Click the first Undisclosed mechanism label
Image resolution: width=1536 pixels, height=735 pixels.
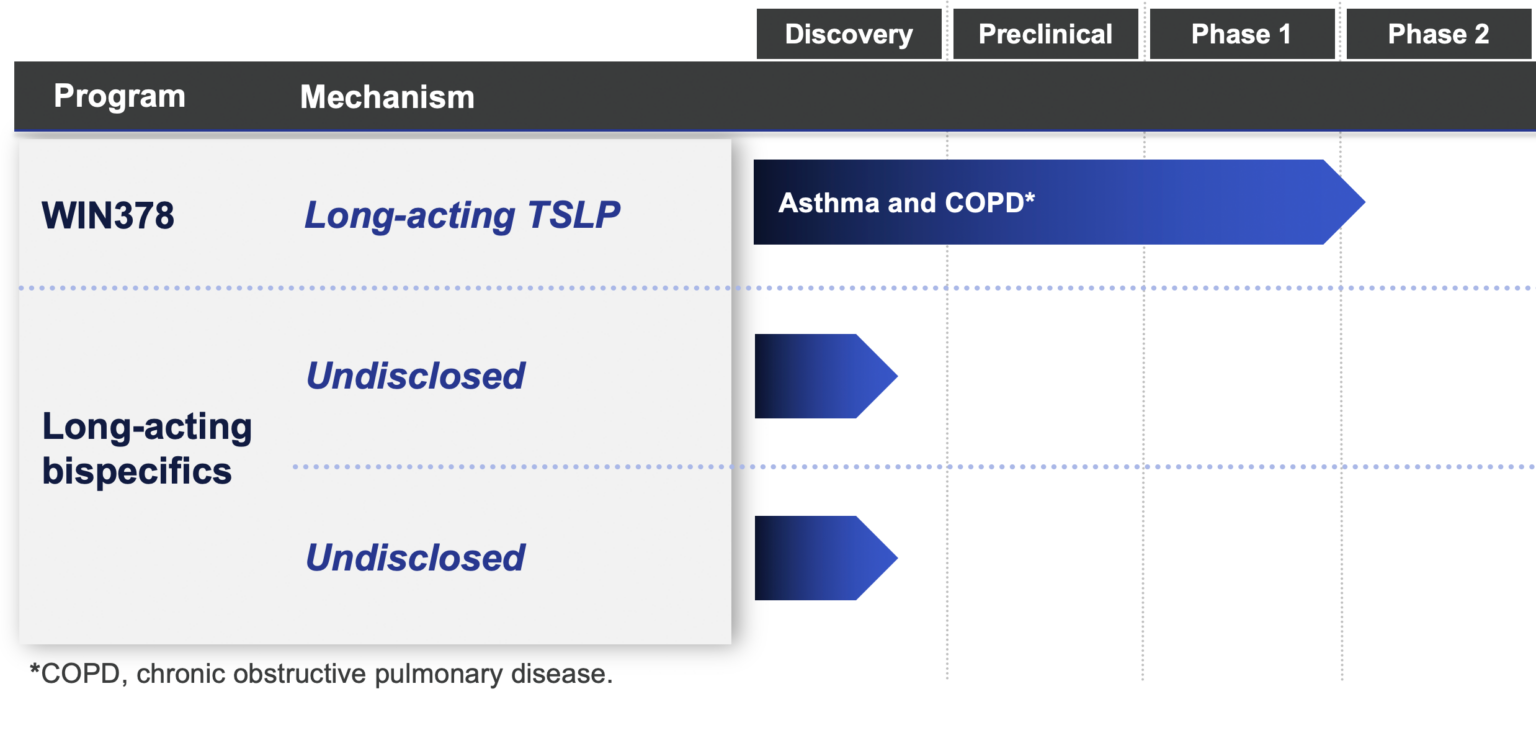pyautogui.click(x=415, y=376)
